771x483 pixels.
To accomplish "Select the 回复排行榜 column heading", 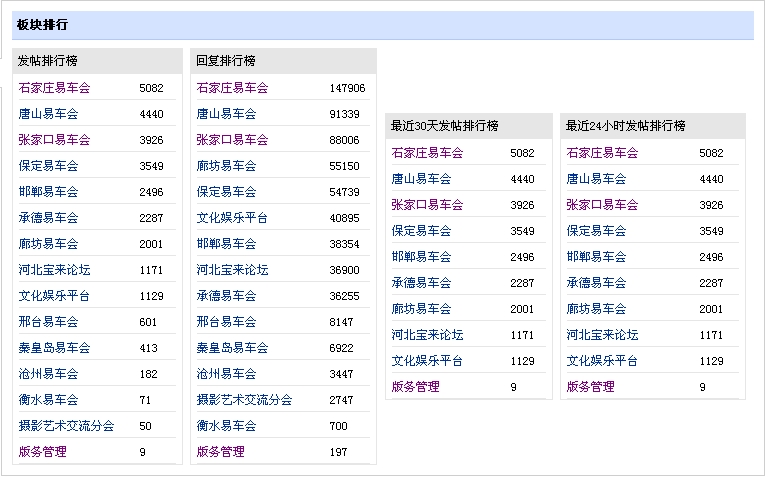I will click(226, 61).
